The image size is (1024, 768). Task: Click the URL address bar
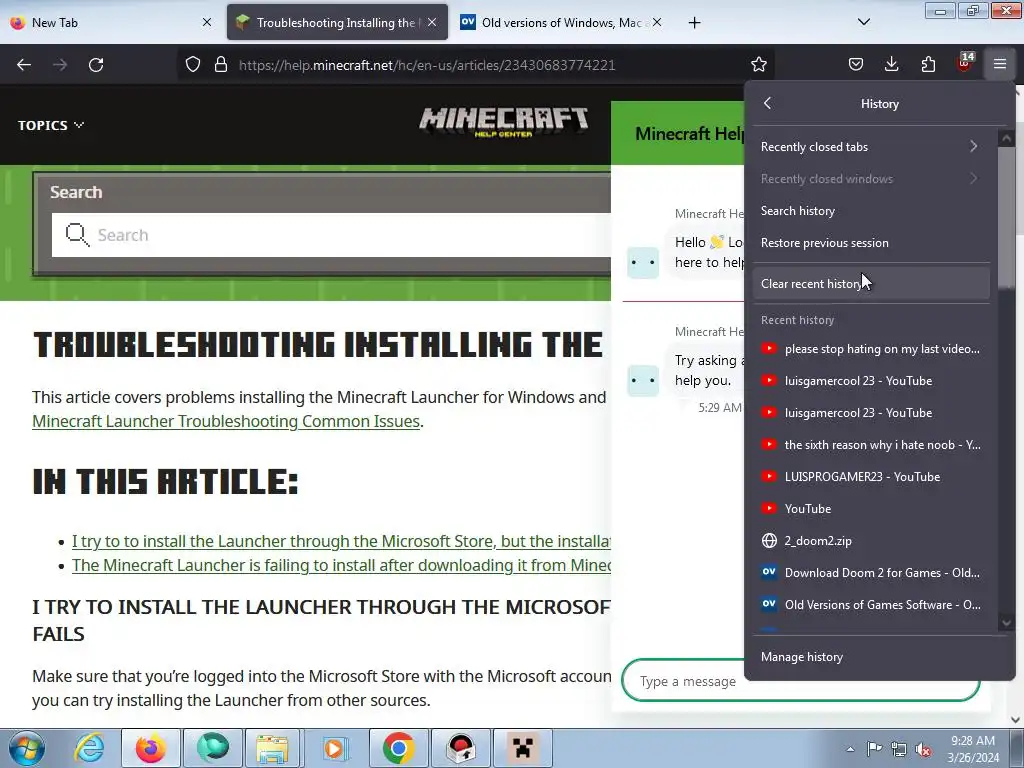[427, 65]
